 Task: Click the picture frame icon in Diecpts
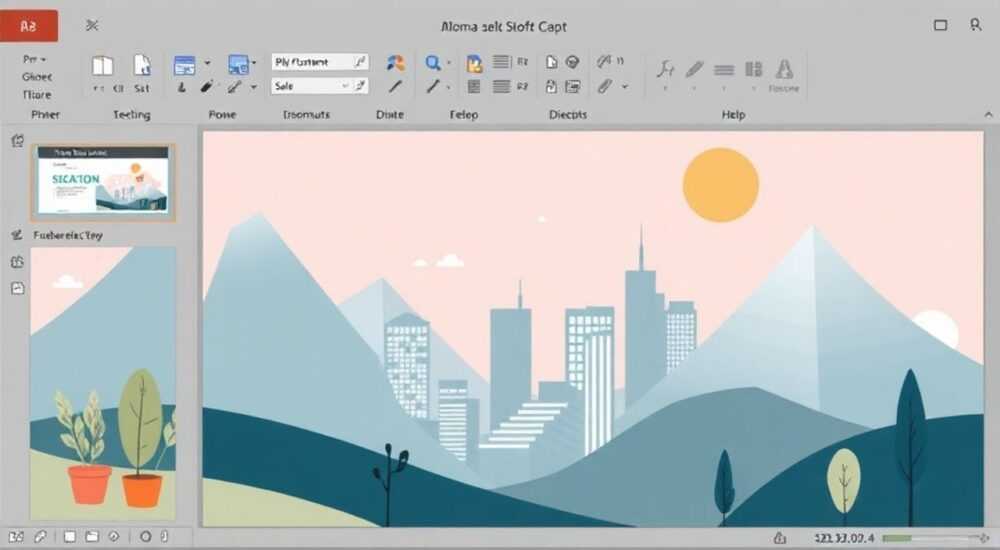(x=573, y=86)
